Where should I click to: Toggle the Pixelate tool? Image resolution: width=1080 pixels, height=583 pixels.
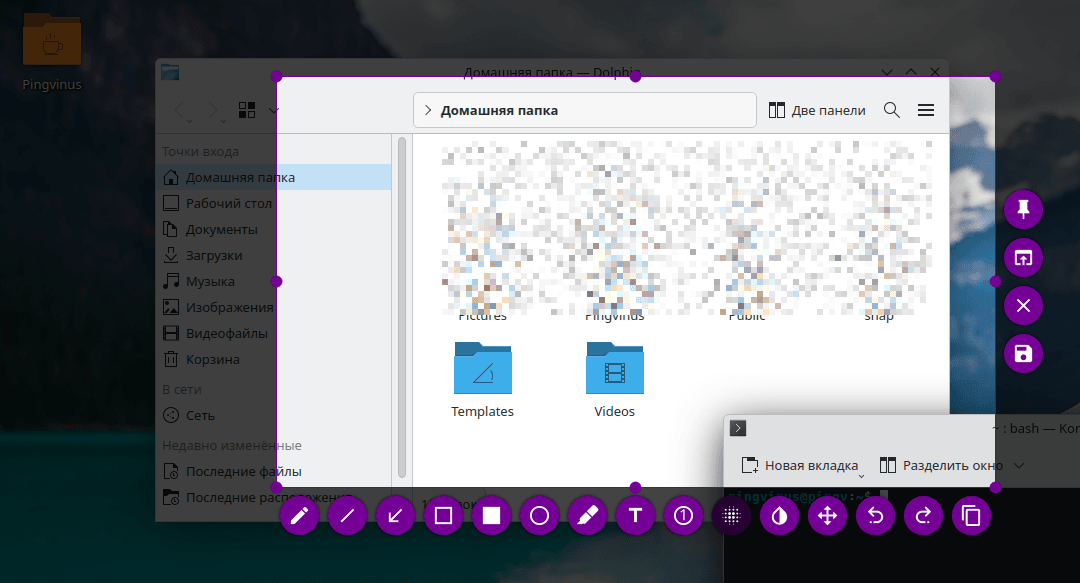click(x=731, y=516)
